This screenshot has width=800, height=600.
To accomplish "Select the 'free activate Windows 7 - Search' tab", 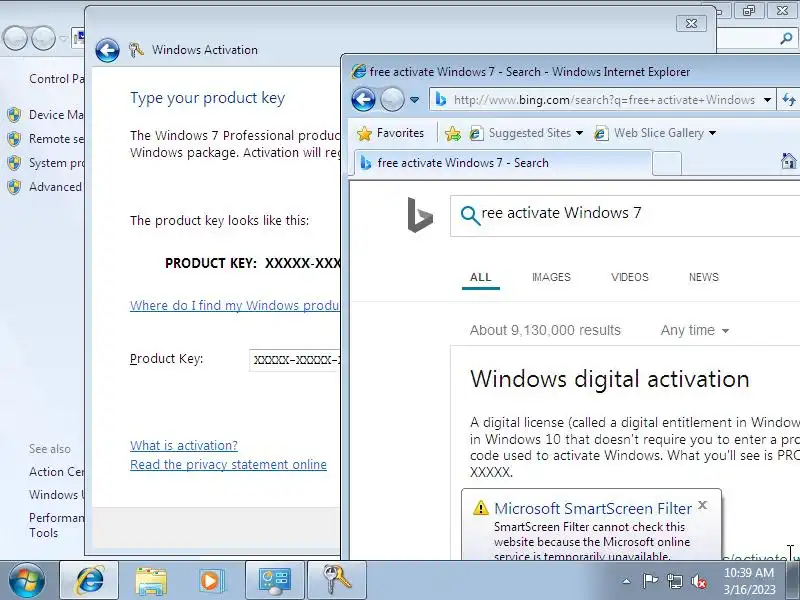I will pyautogui.click(x=503, y=163).
